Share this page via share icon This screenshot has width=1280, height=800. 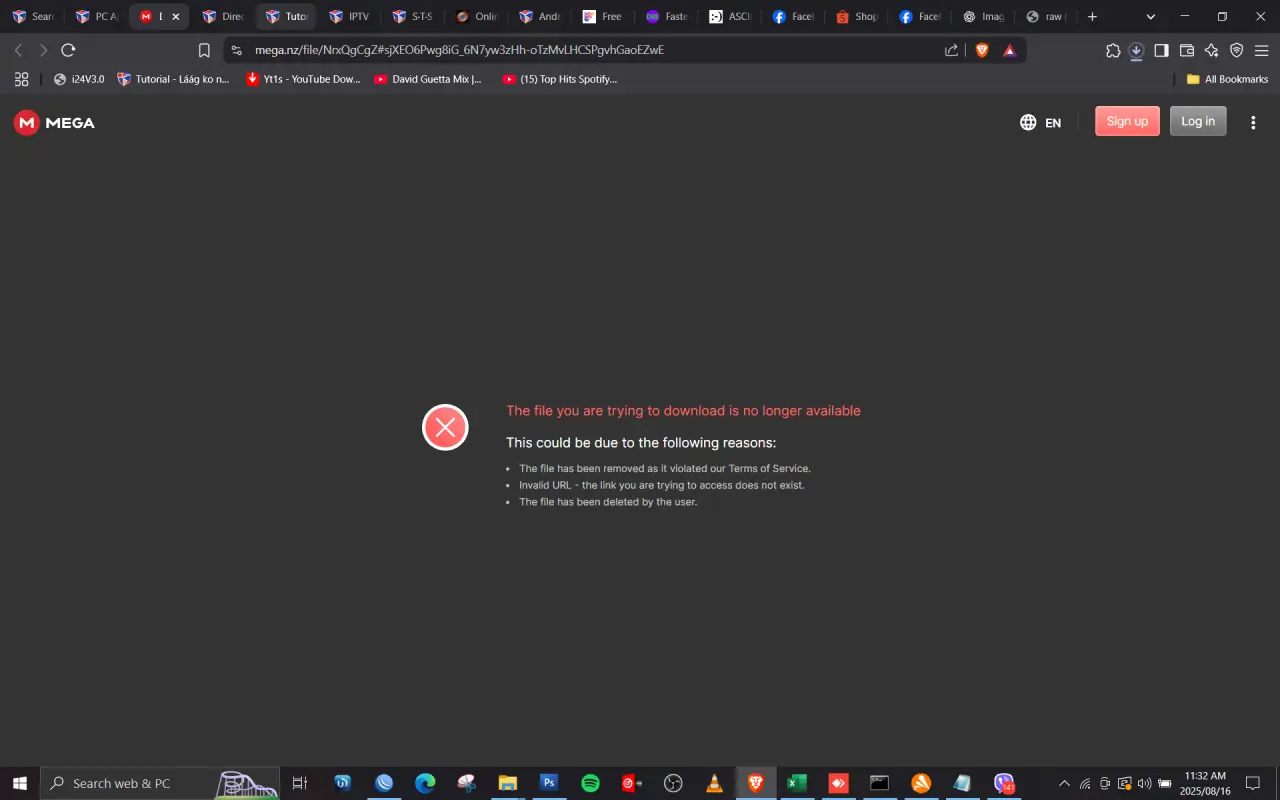pyautogui.click(x=952, y=50)
